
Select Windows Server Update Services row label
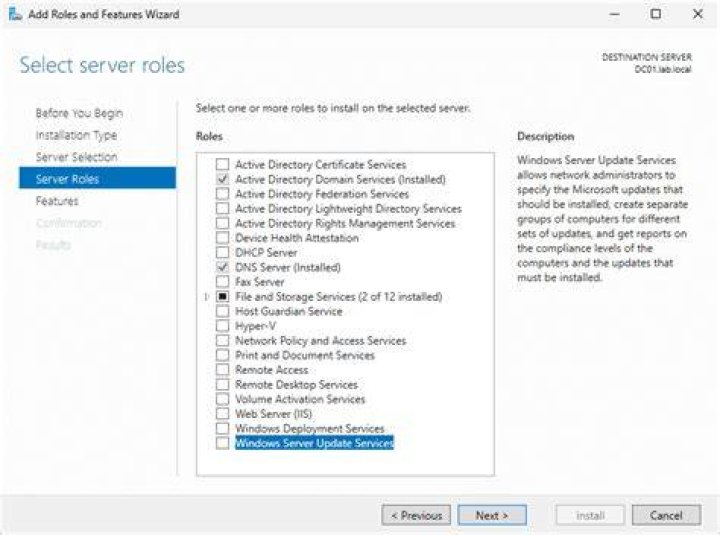click(315, 443)
